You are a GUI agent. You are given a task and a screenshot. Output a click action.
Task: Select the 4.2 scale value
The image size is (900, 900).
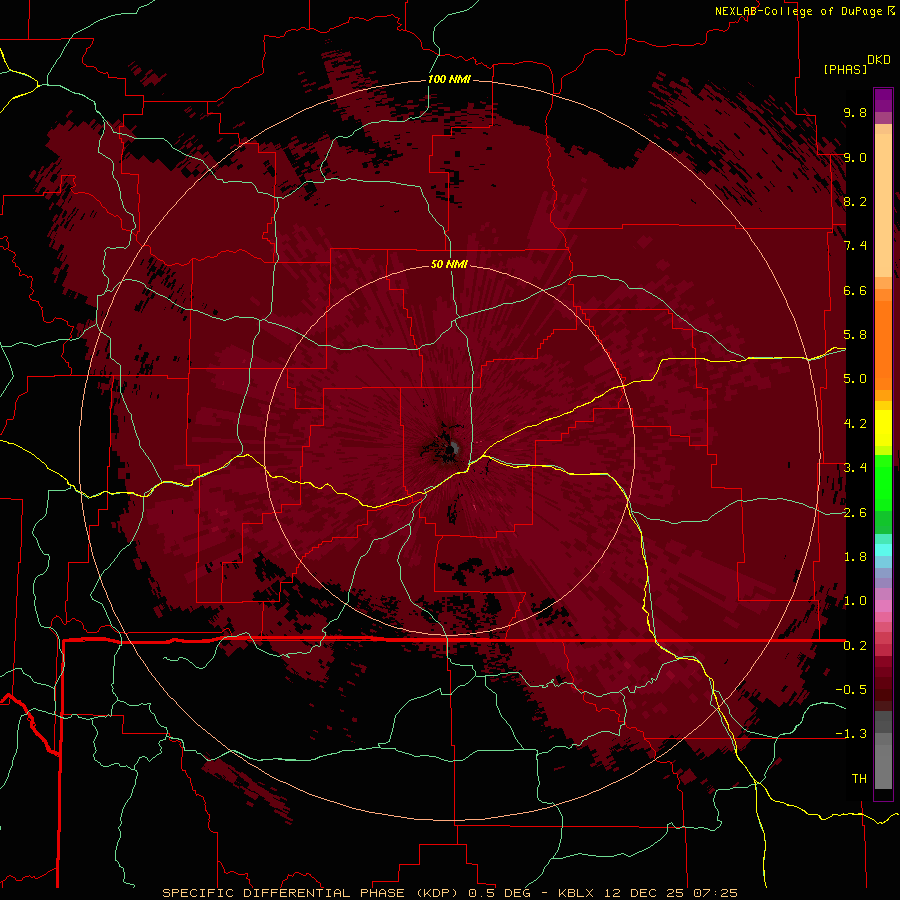pos(855,424)
